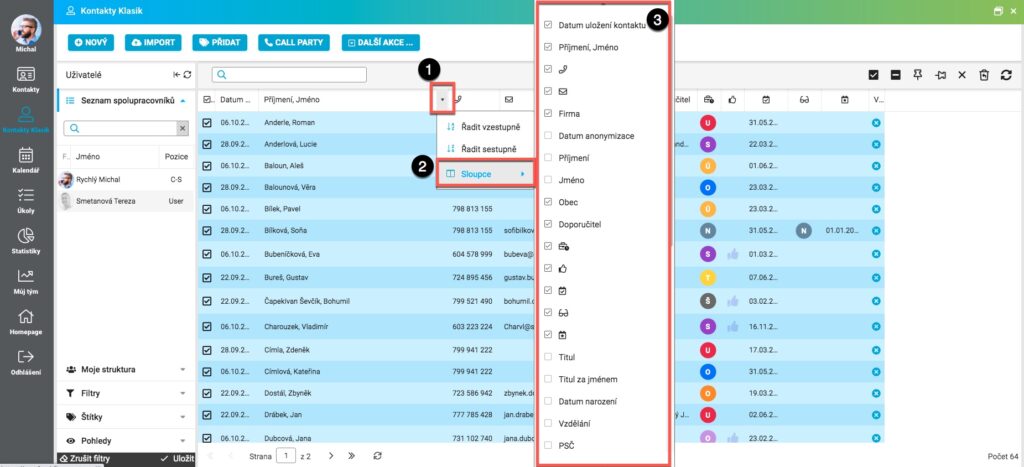Viewport: 1024px width, 467px height.
Task: Uncheck the Obec column option
Action: point(548,202)
